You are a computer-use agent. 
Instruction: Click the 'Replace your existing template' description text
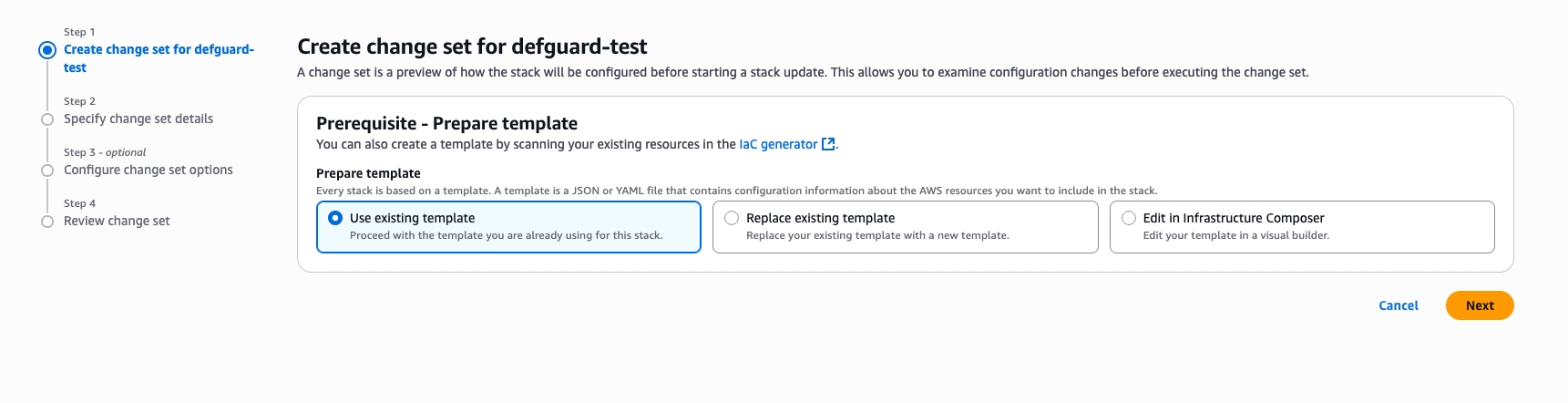click(x=877, y=235)
